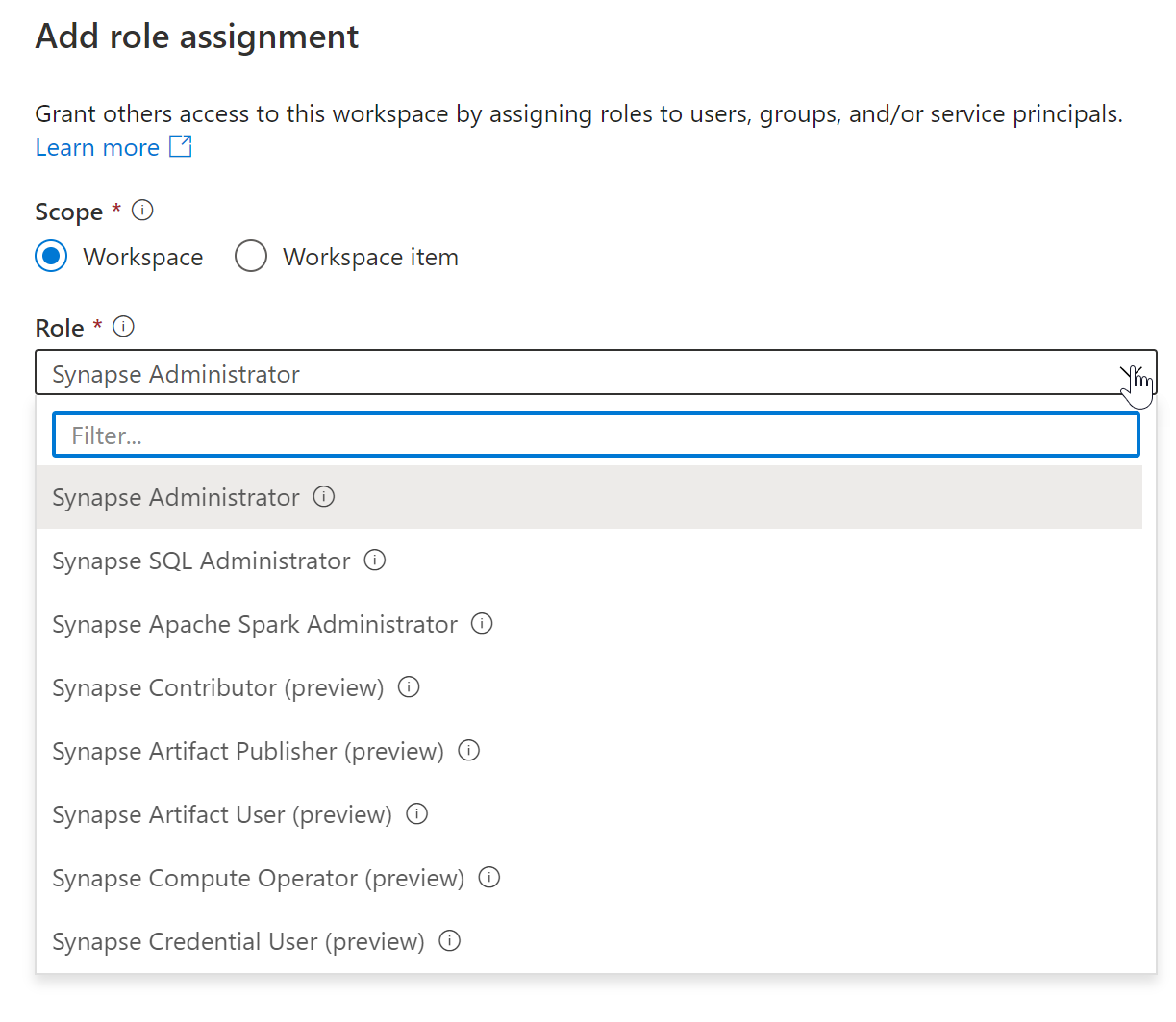Click info icon next to Role label

click(123, 327)
